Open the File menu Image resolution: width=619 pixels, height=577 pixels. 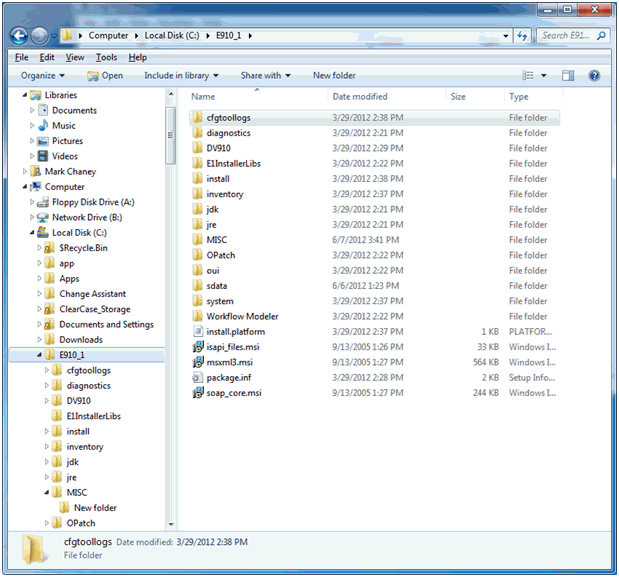click(21, 58)
